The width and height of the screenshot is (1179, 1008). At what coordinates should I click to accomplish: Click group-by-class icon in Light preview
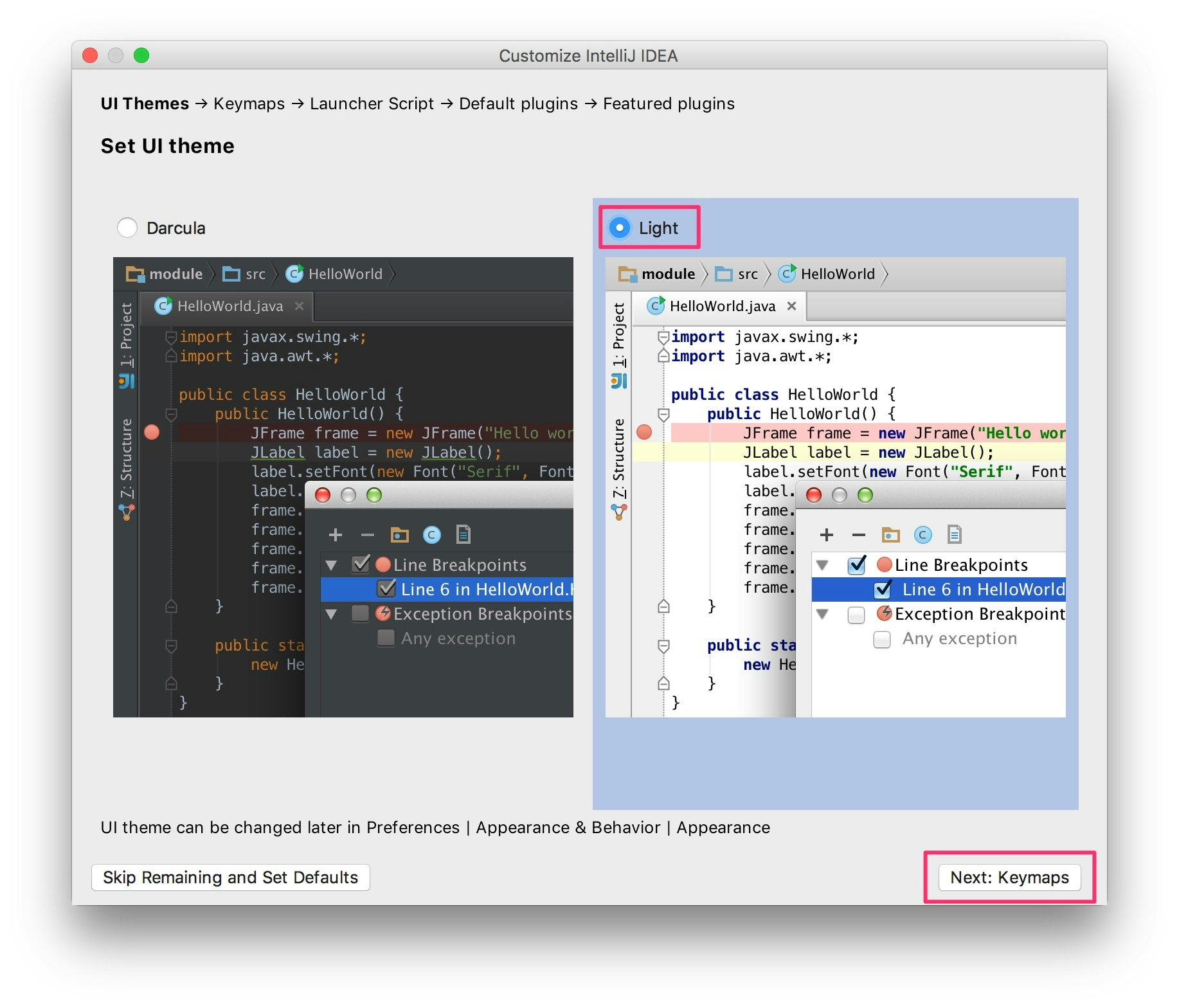point(923,535)
